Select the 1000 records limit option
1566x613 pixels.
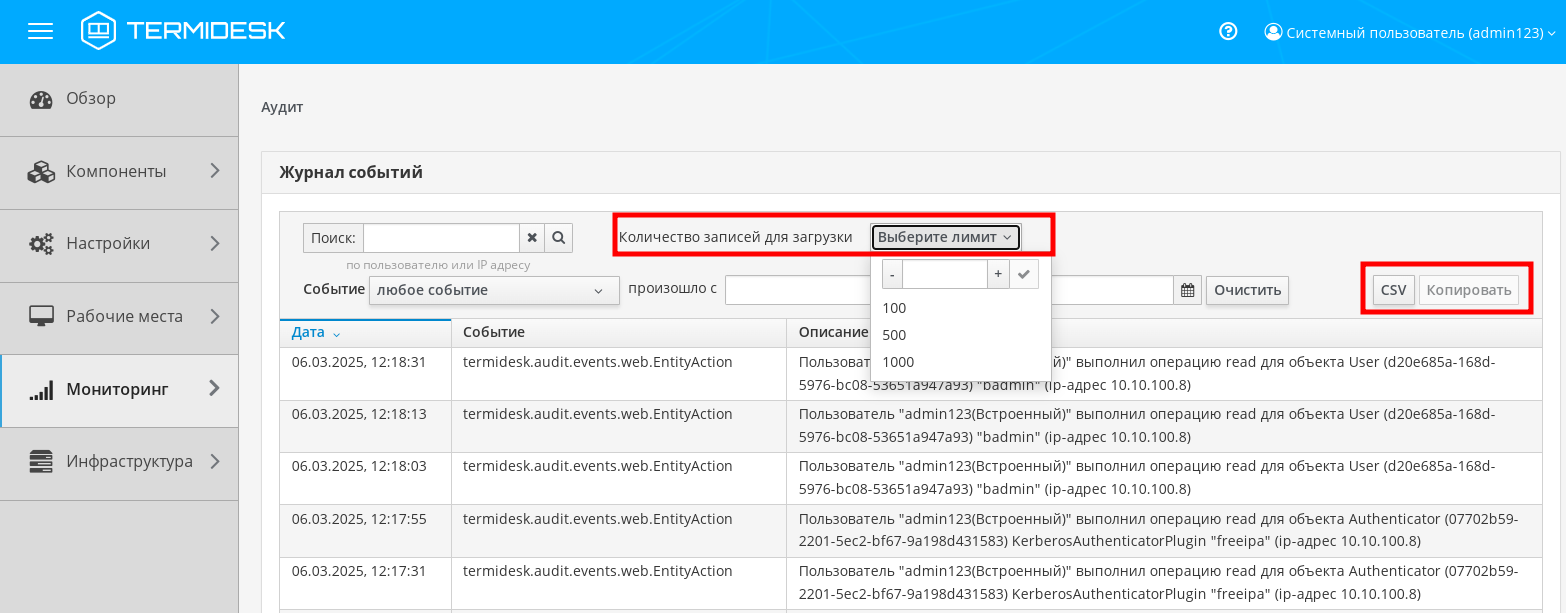coord(898,362)
